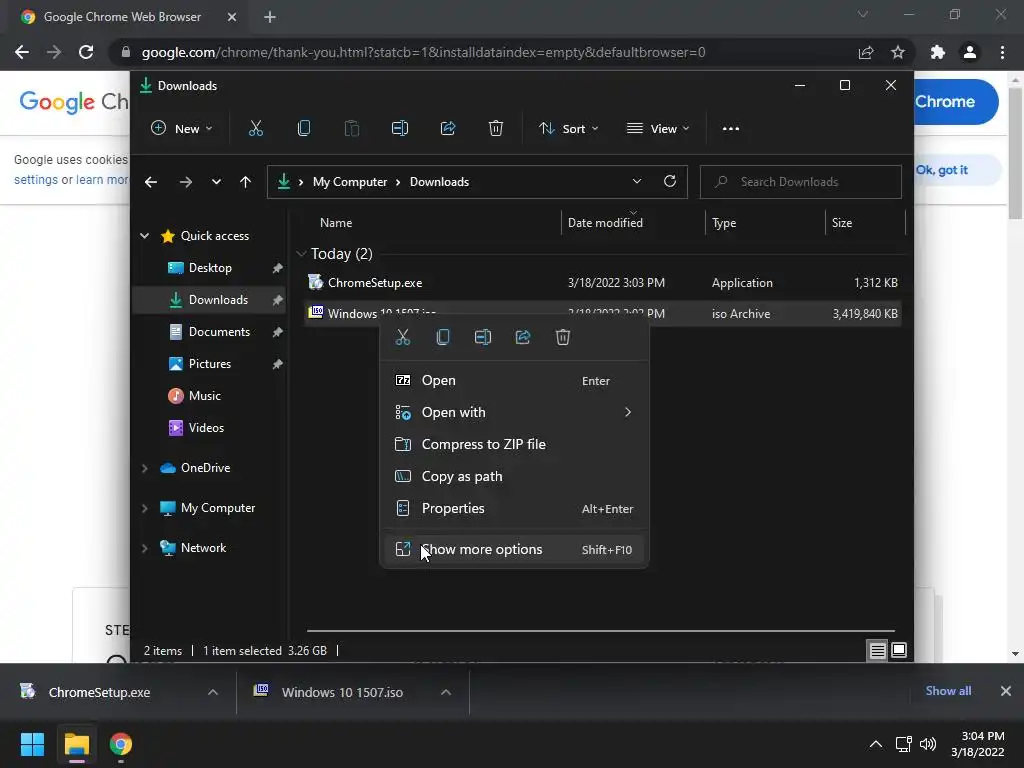Click the Cut icon in context menu

403,337
